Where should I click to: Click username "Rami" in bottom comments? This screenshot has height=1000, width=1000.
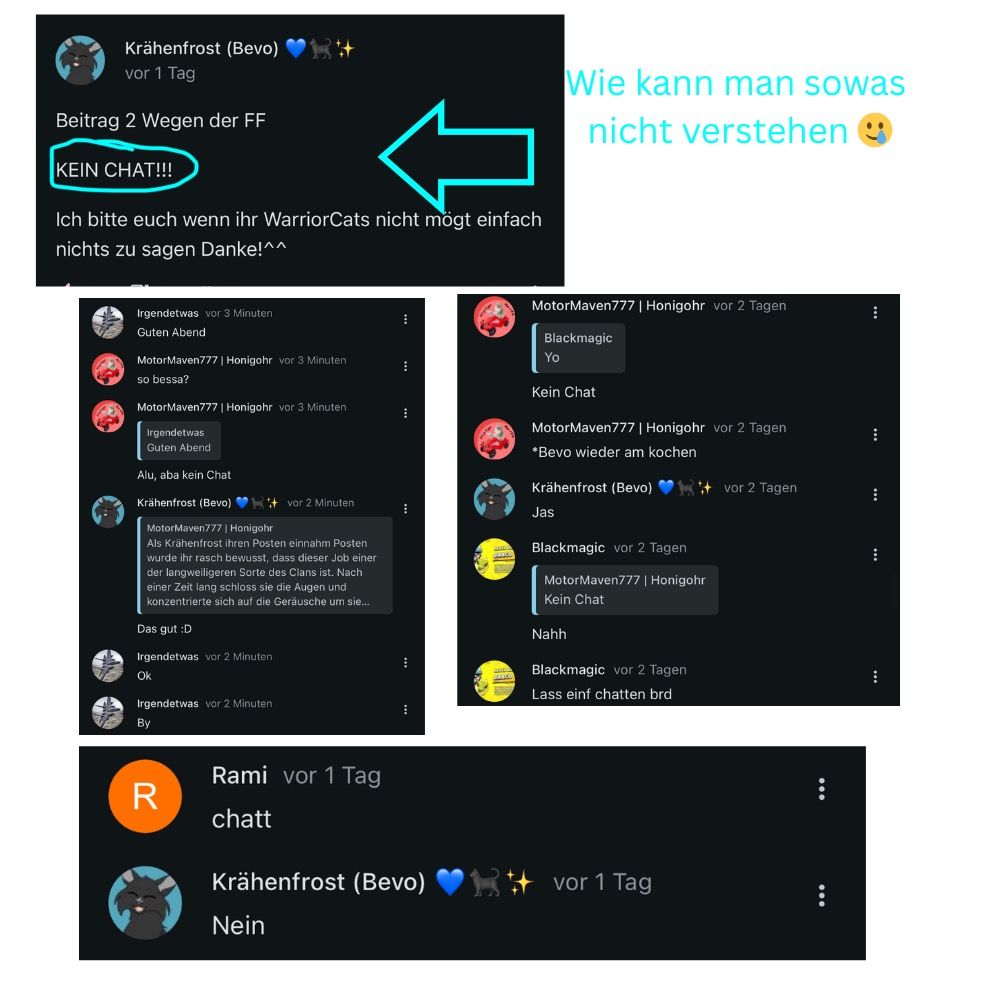pyautogui.click(x=239, y=776)
